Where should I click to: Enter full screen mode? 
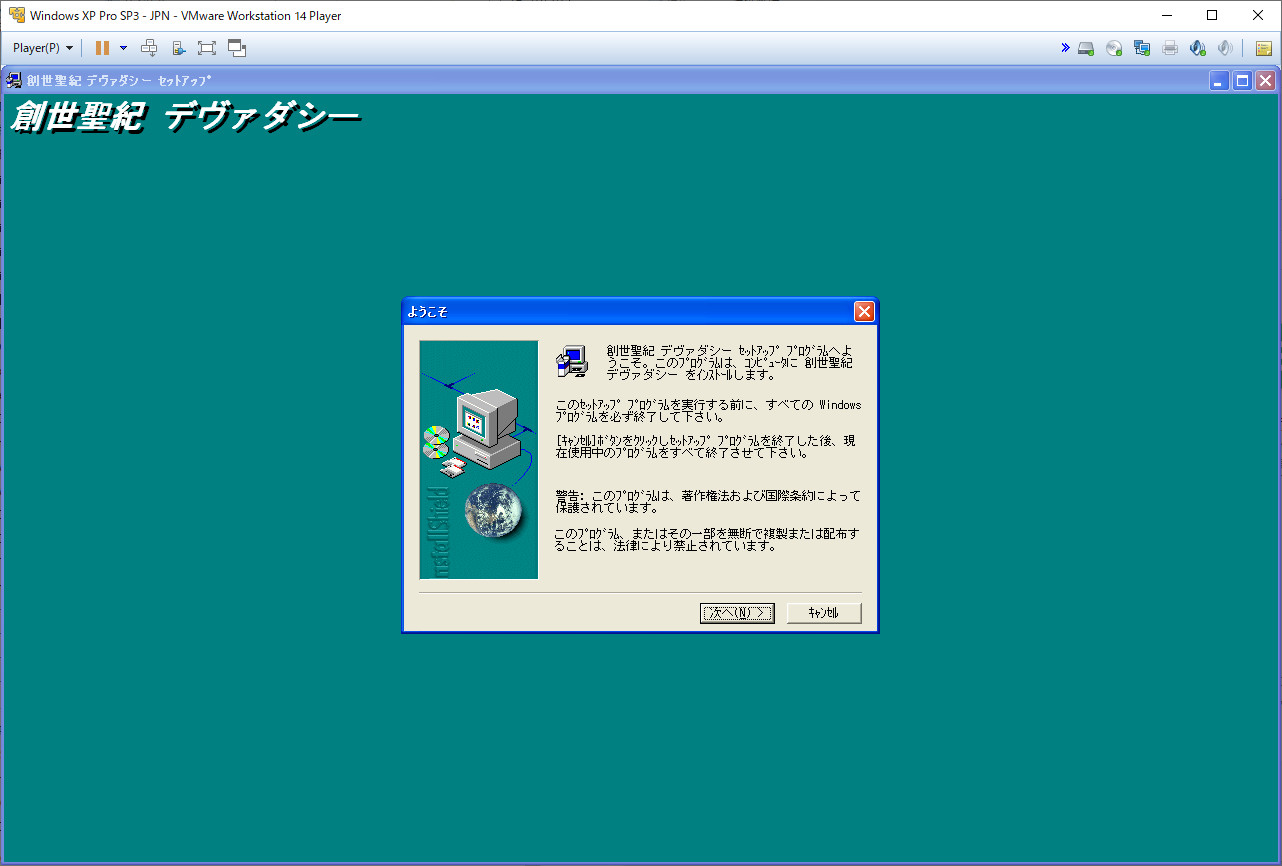tap(207, 48)
